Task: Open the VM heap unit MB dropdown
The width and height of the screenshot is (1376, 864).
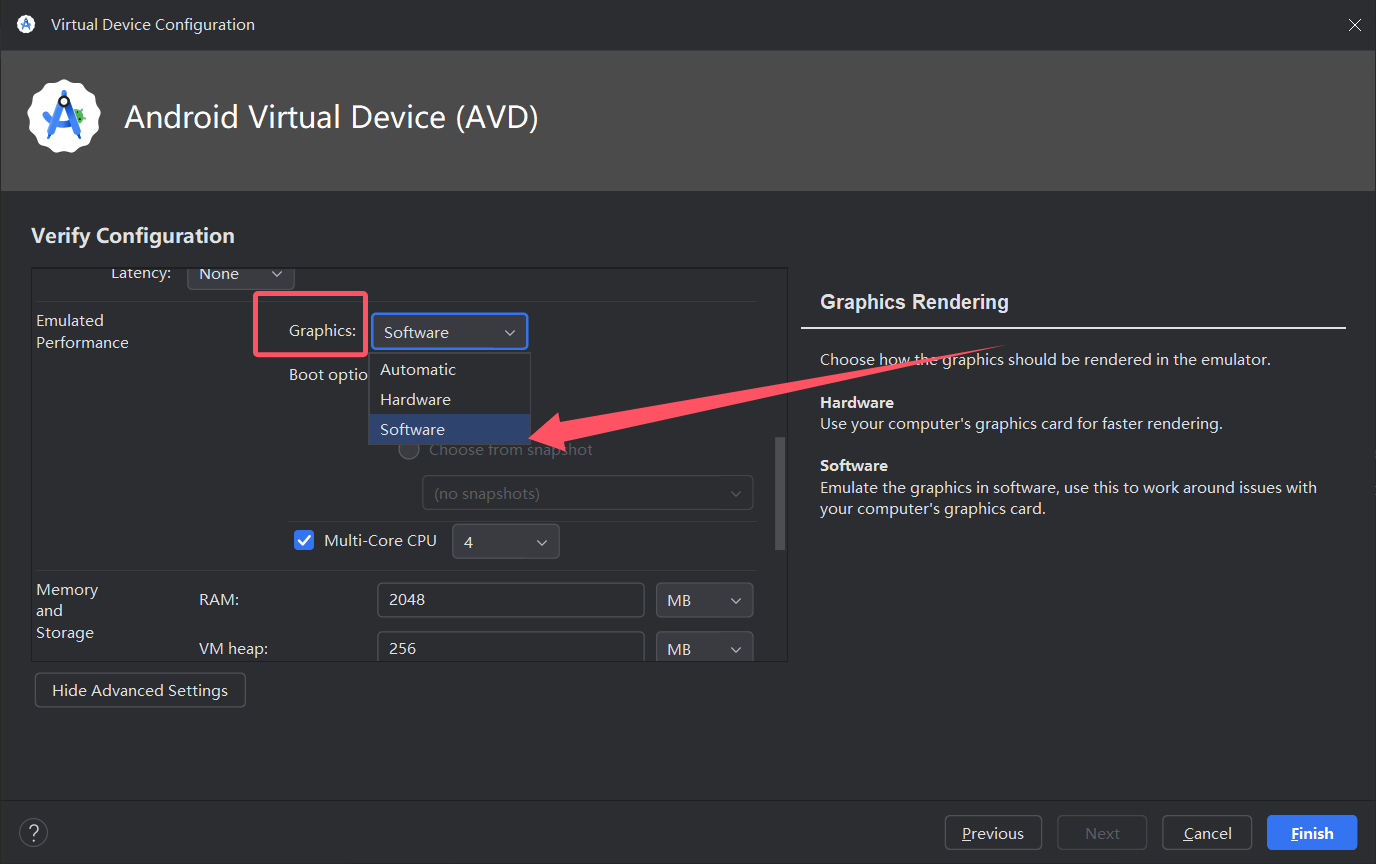Action: (704, 648)
